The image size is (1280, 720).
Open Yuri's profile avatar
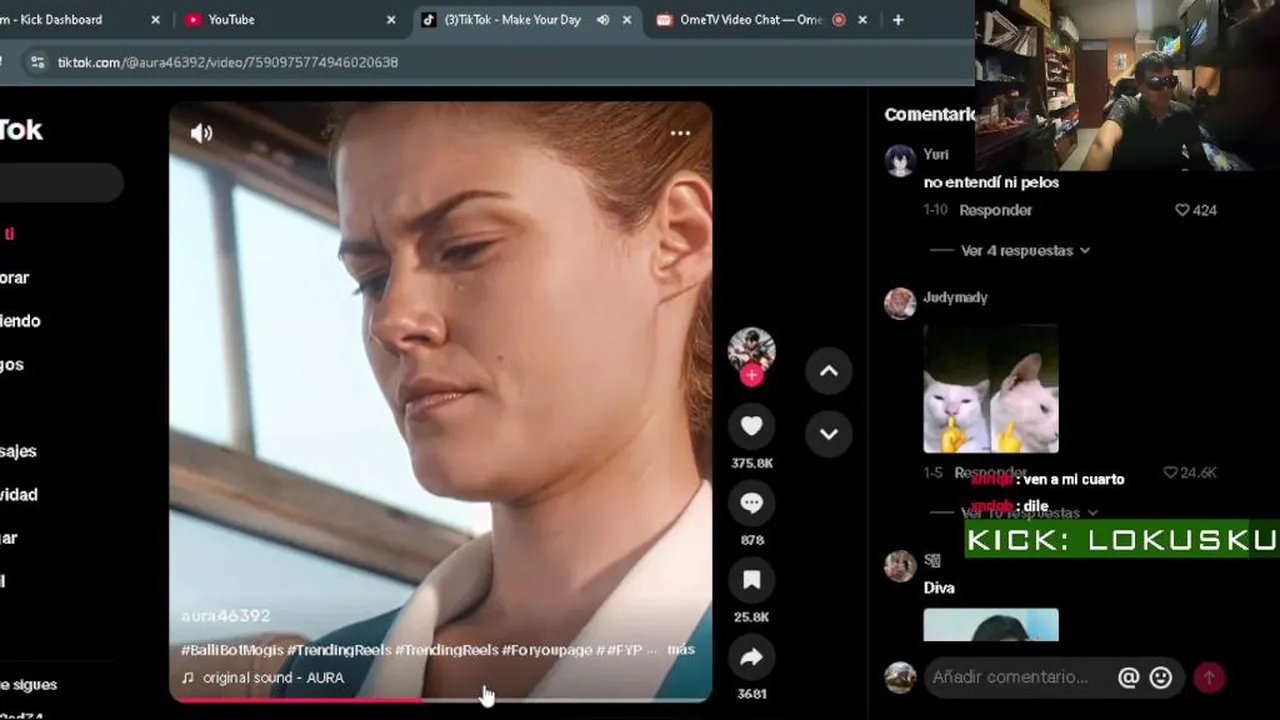click(900, 161)
